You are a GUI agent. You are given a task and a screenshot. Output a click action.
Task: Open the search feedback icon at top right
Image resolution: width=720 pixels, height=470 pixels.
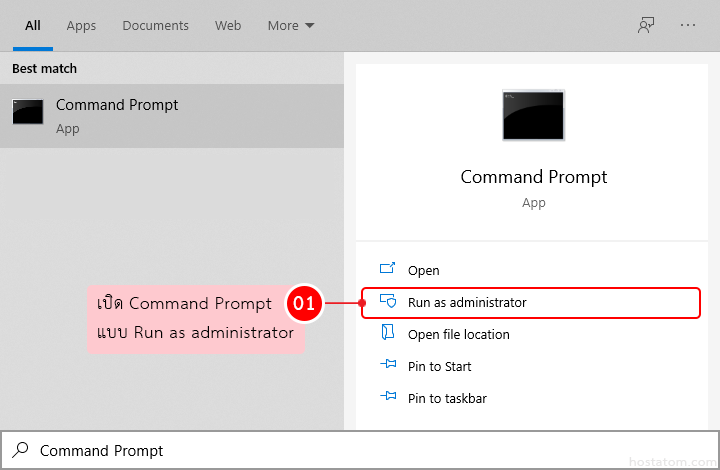[646, 25]
